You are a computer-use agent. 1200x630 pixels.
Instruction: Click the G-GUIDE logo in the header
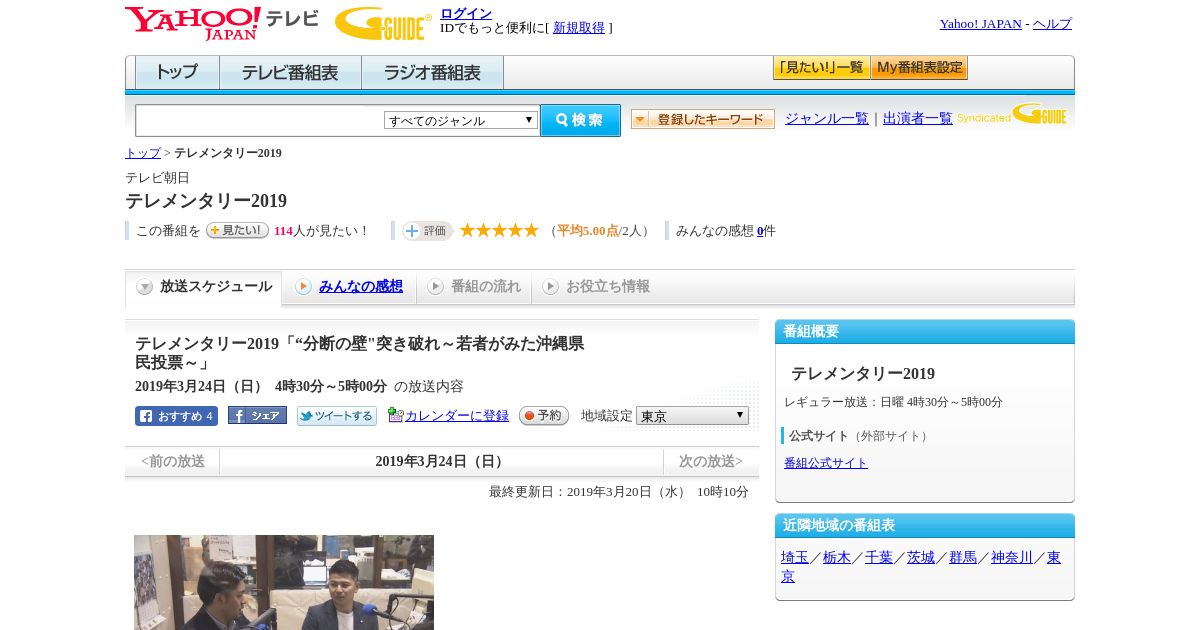pyautogui.click(x=383, y=24)
